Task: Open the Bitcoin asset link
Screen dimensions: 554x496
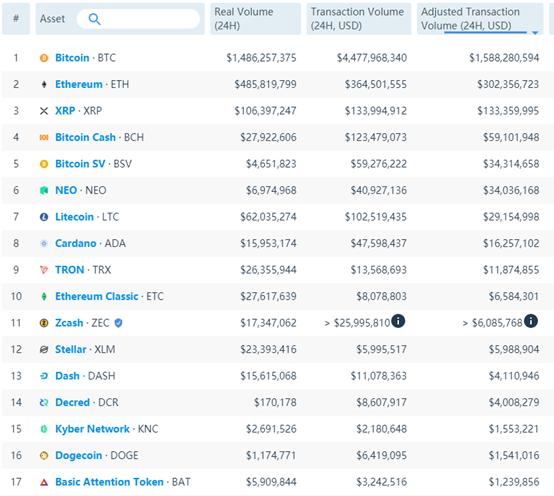Action: point(72,58)
